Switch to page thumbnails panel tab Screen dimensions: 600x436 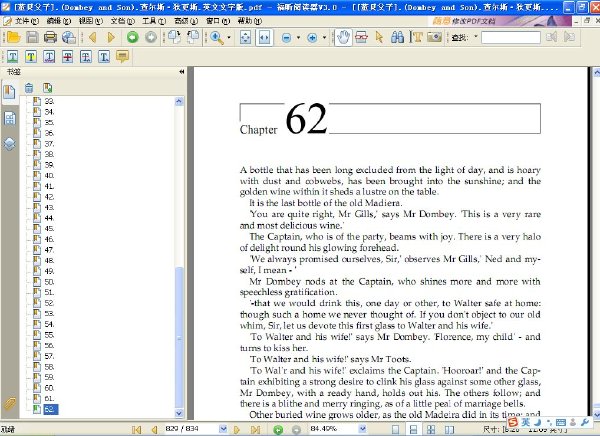pos(10,119)
